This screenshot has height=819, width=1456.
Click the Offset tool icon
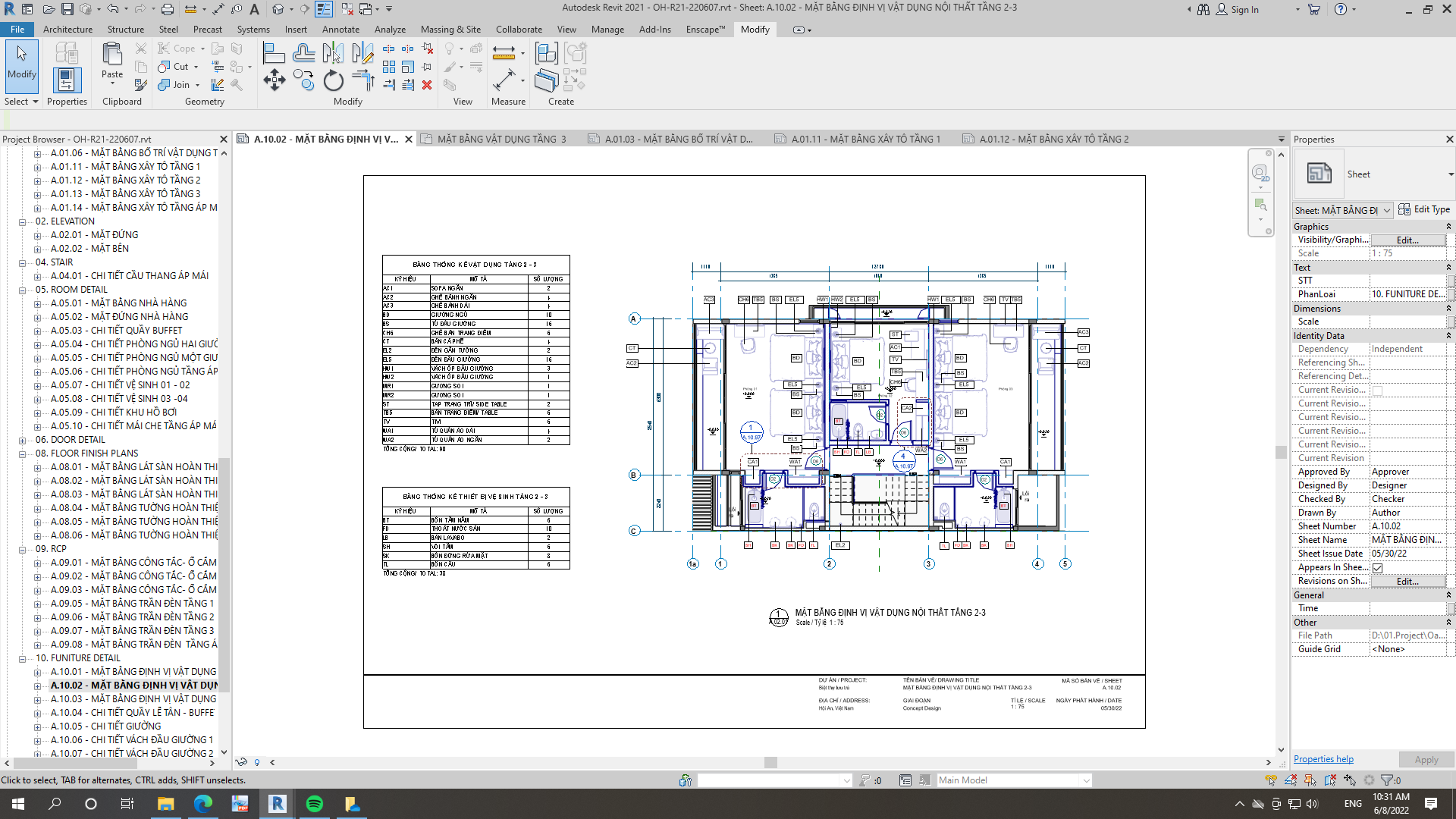[x=303, y=53]
